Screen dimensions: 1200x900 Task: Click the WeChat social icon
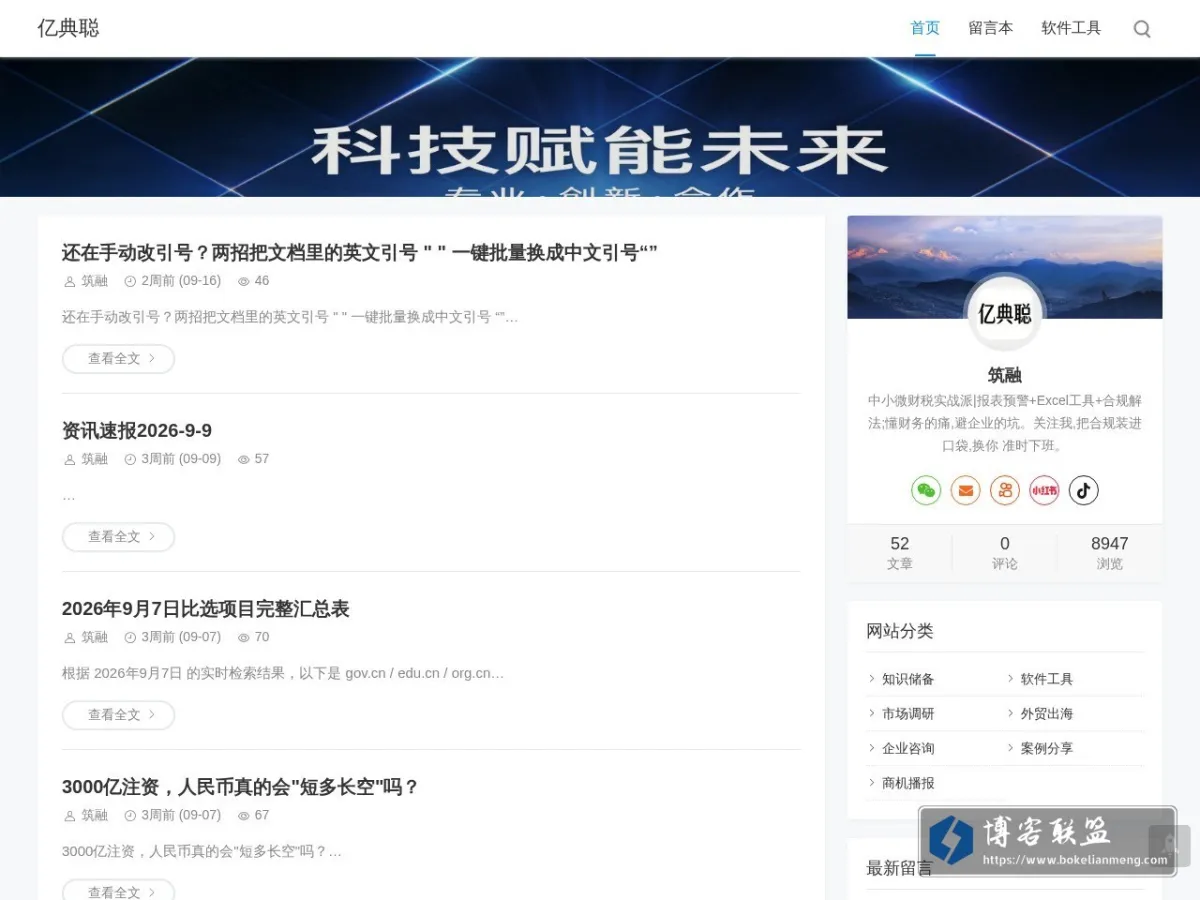926,490
